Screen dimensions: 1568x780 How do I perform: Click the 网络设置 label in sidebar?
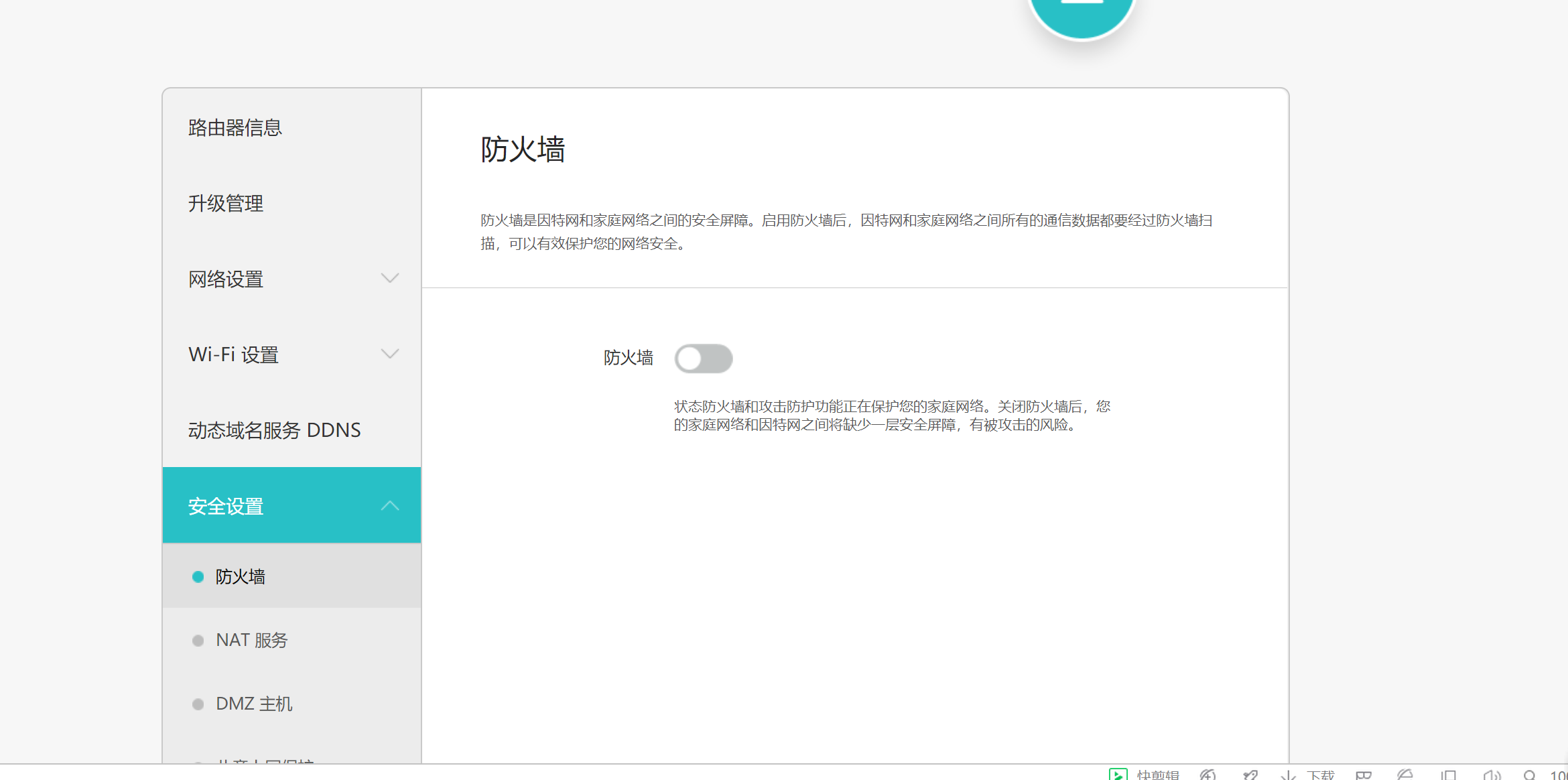(226, 279)
